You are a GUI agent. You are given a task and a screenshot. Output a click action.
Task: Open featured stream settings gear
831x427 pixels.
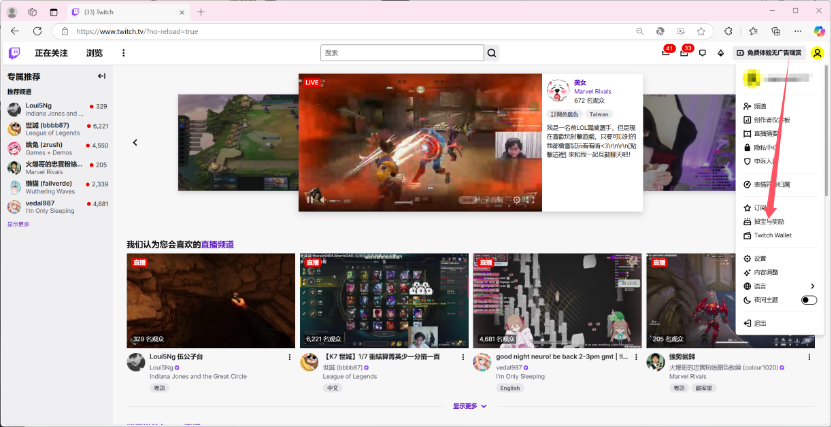[x=517, y=200]
